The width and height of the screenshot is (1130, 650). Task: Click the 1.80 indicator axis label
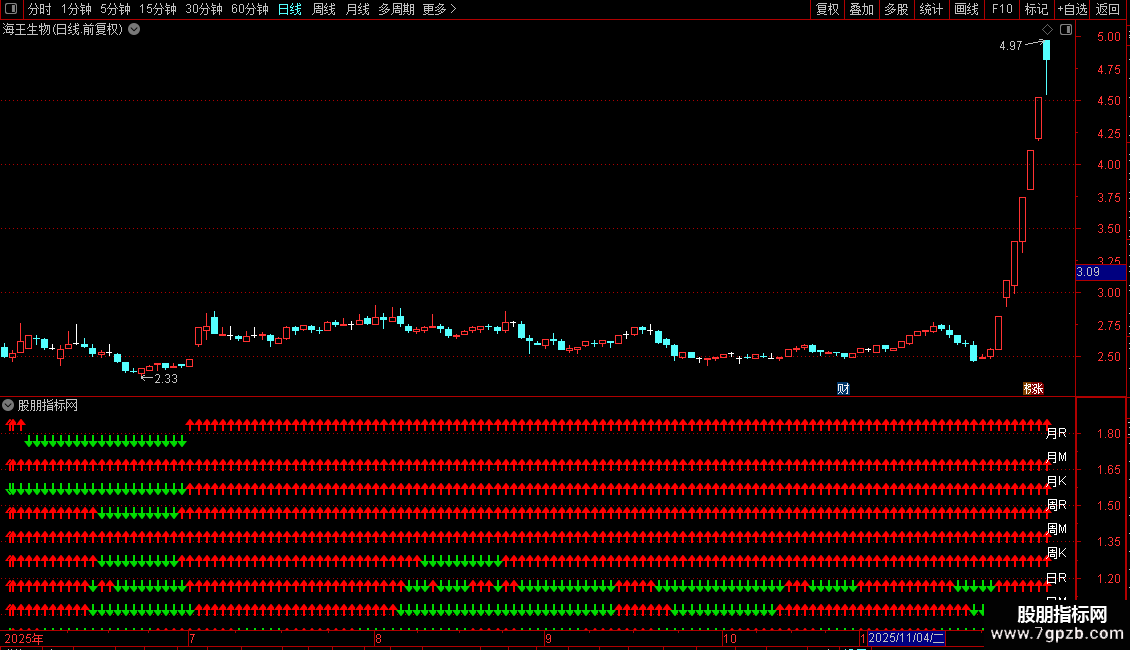(x=1108, y=434)
